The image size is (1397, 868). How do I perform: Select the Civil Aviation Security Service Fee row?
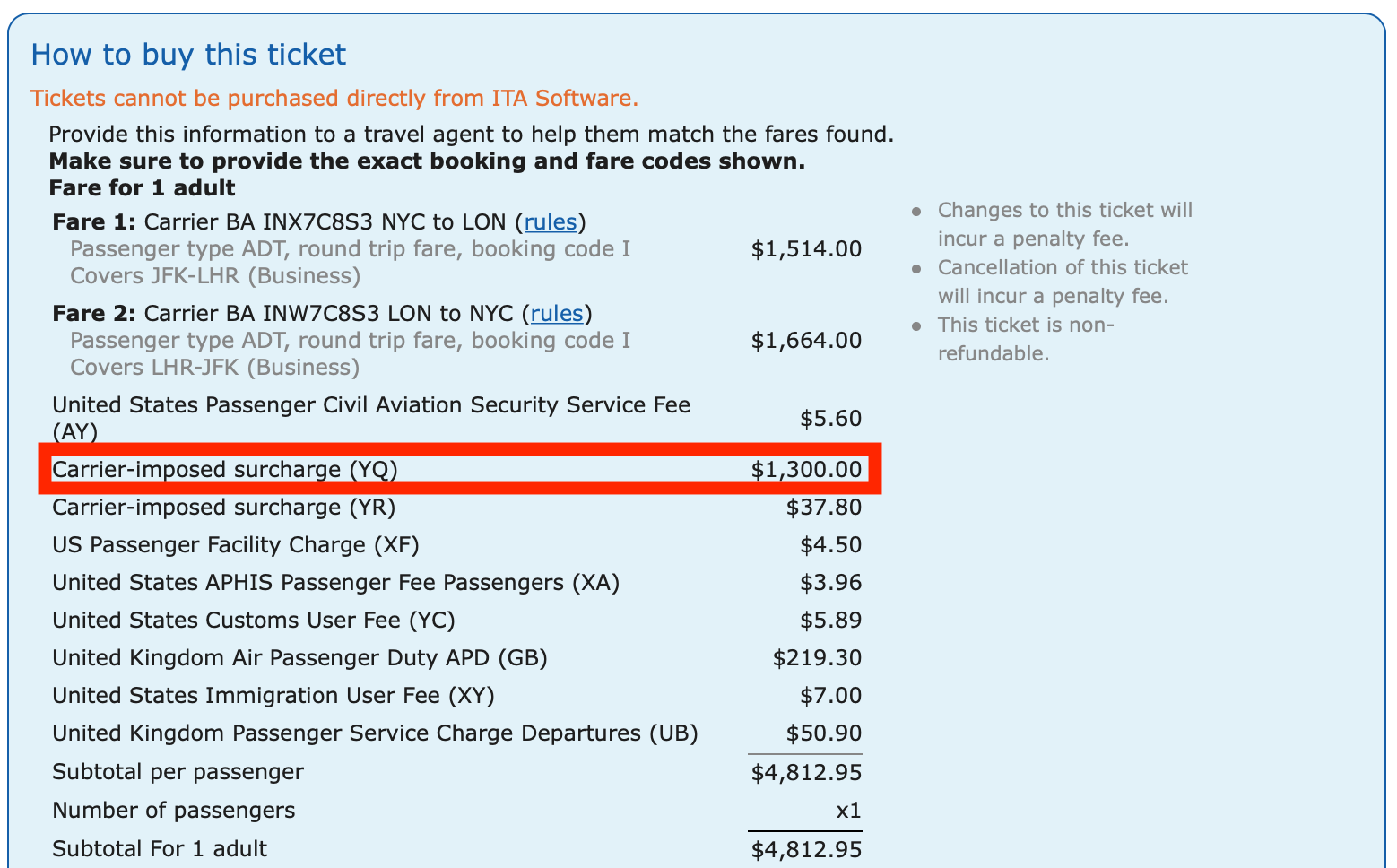(x=370, y=404)
